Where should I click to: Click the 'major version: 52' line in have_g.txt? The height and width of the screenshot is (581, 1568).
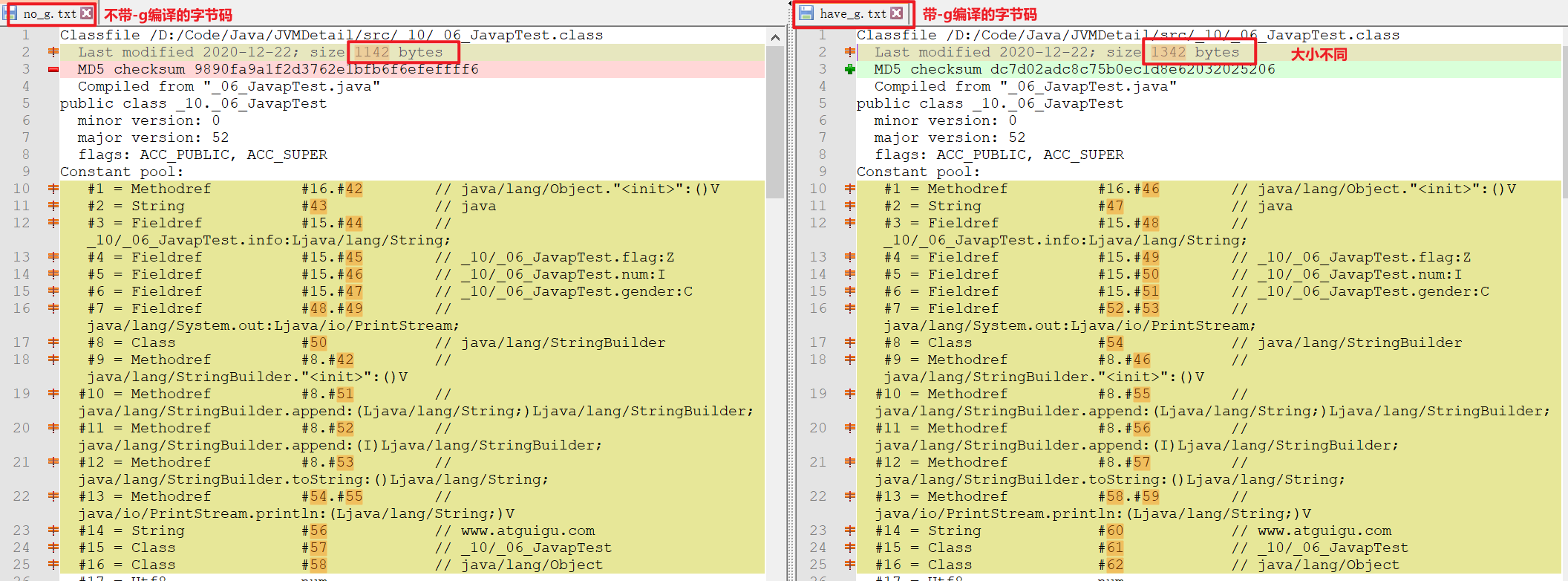point(950,137)
